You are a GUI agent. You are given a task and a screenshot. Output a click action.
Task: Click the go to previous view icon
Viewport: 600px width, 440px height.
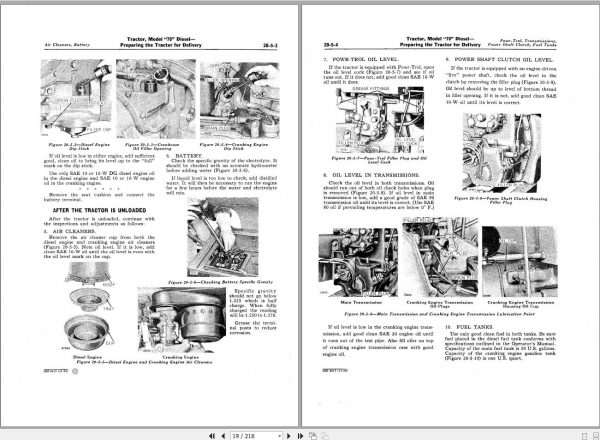(x=313, y=436)
